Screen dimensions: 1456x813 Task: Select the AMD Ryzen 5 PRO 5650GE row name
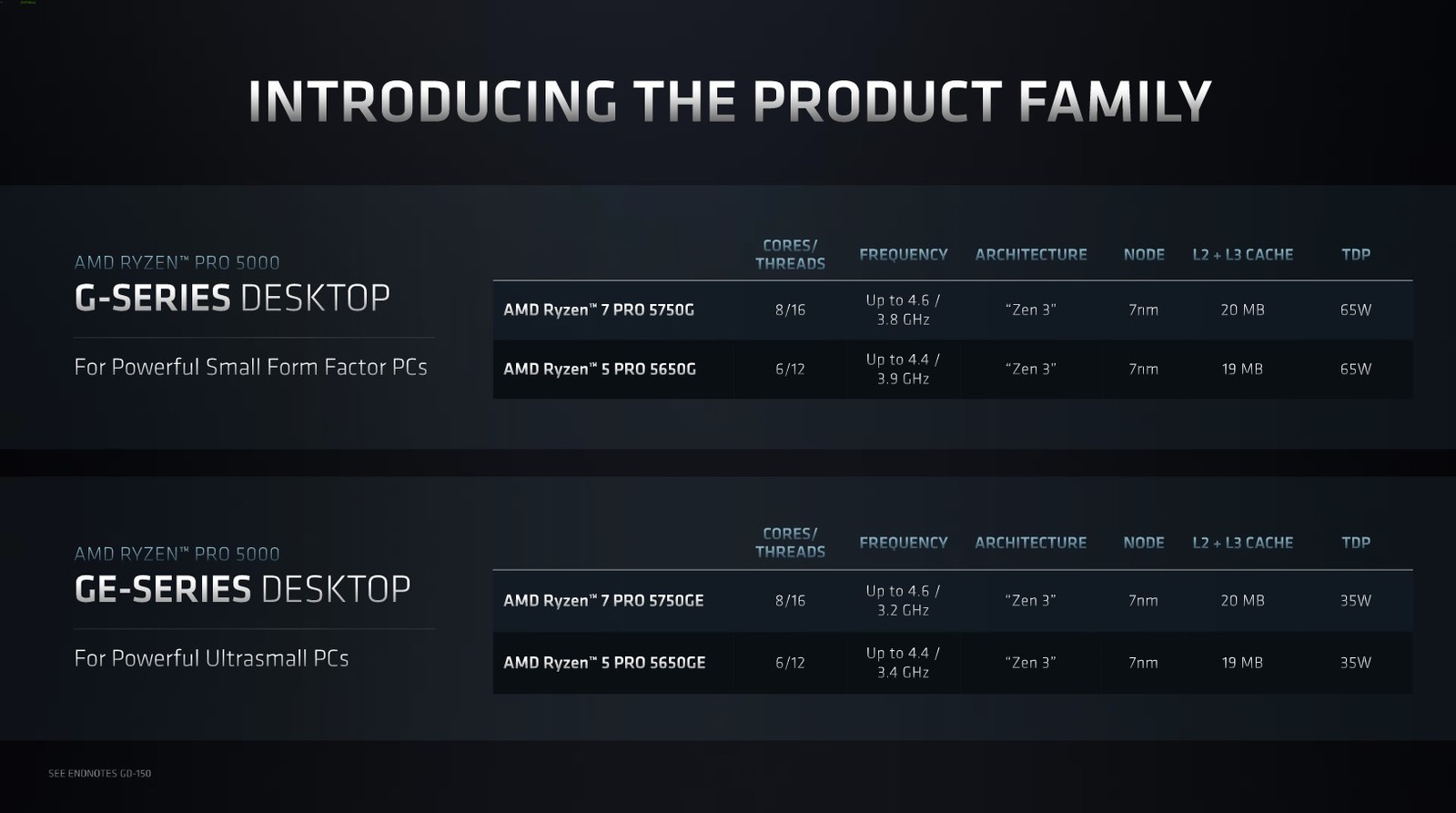pos(604,663)
